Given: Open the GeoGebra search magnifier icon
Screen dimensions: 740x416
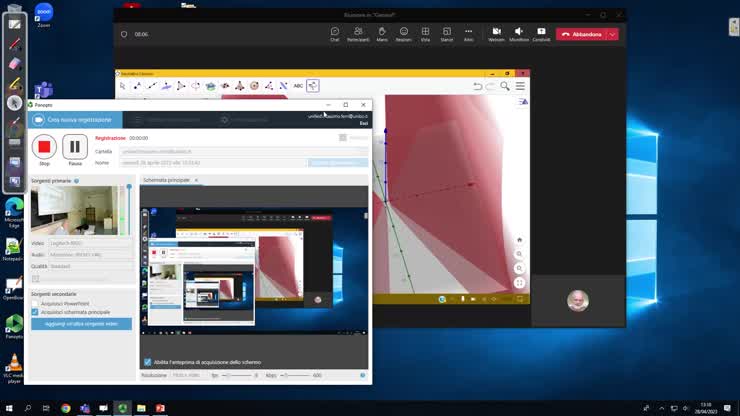Looking at the screenshot, I should click(x=505, y=87).
